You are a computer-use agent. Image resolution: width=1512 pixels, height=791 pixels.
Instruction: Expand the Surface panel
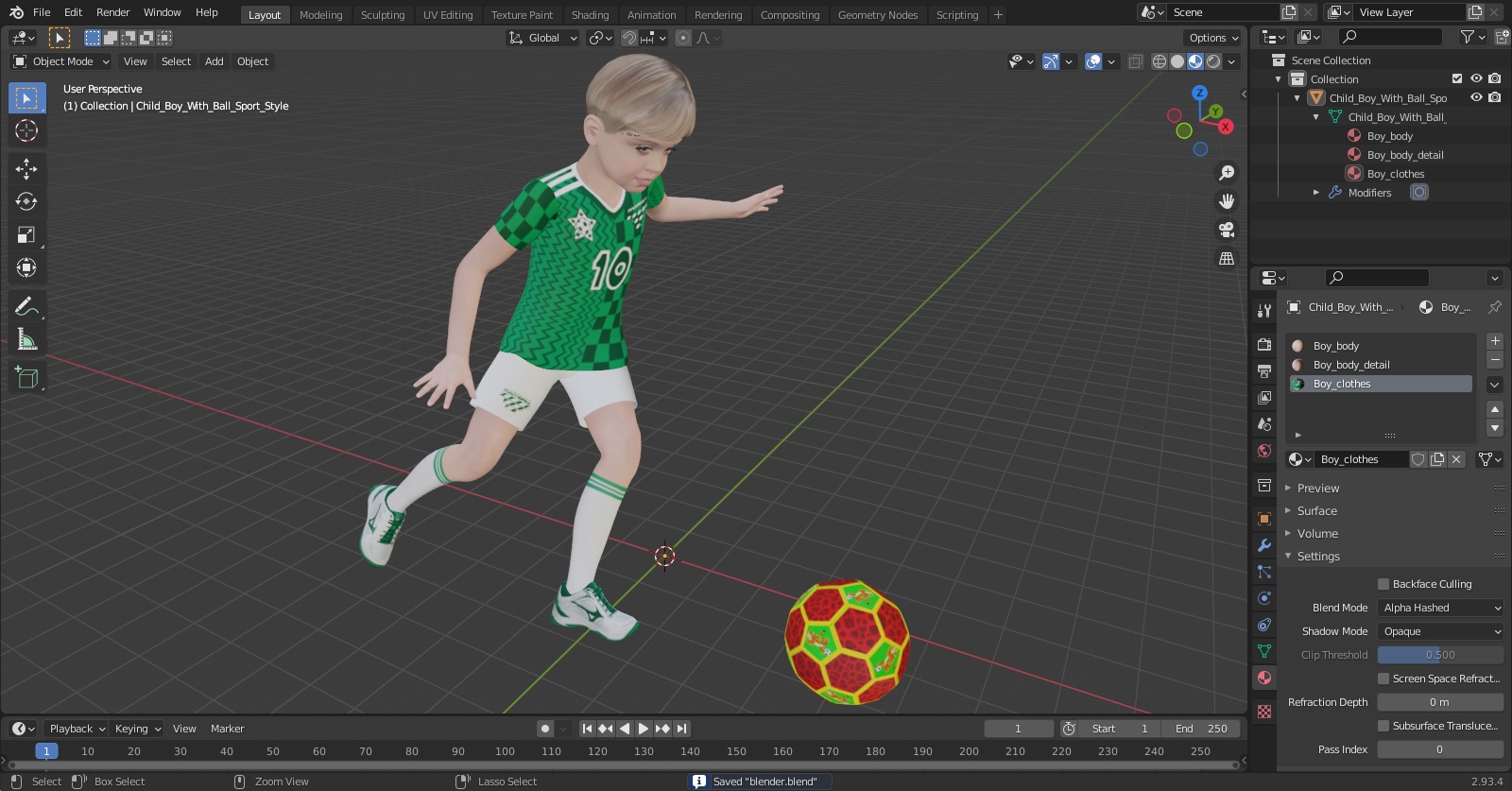[1316, 511]
